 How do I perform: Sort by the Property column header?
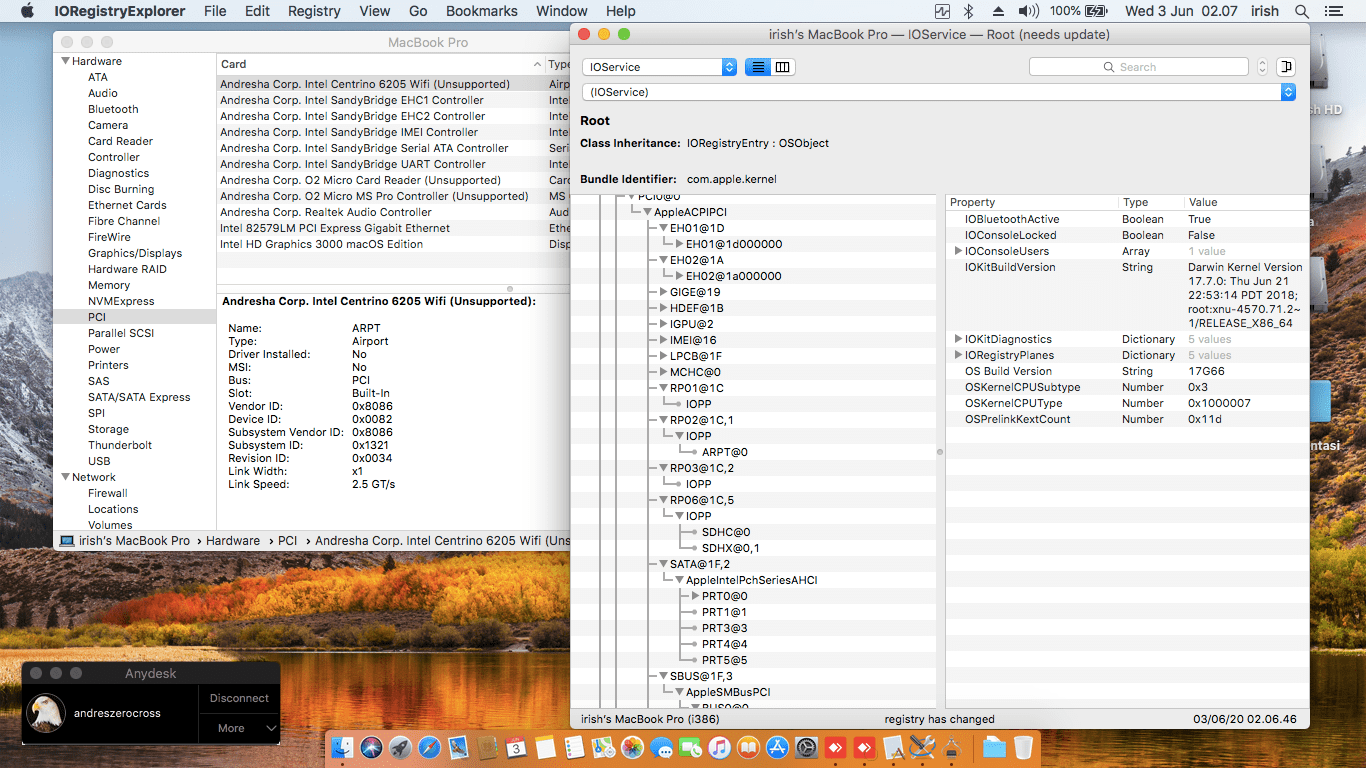pos(1030,202)
